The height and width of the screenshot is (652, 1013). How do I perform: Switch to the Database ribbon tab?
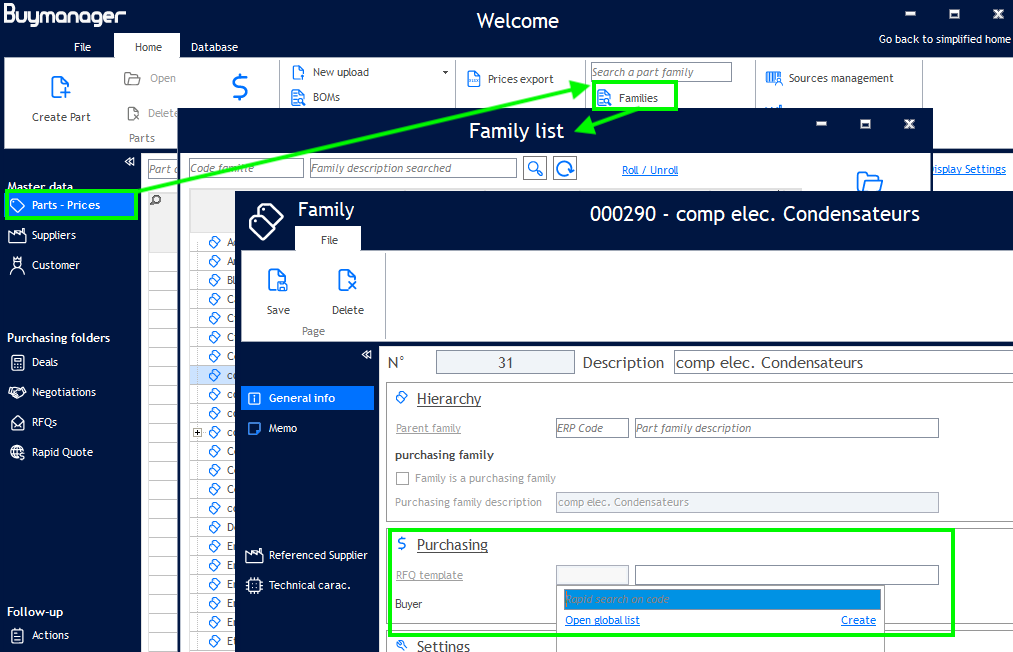pyautogui.click(x=214, y=47)
